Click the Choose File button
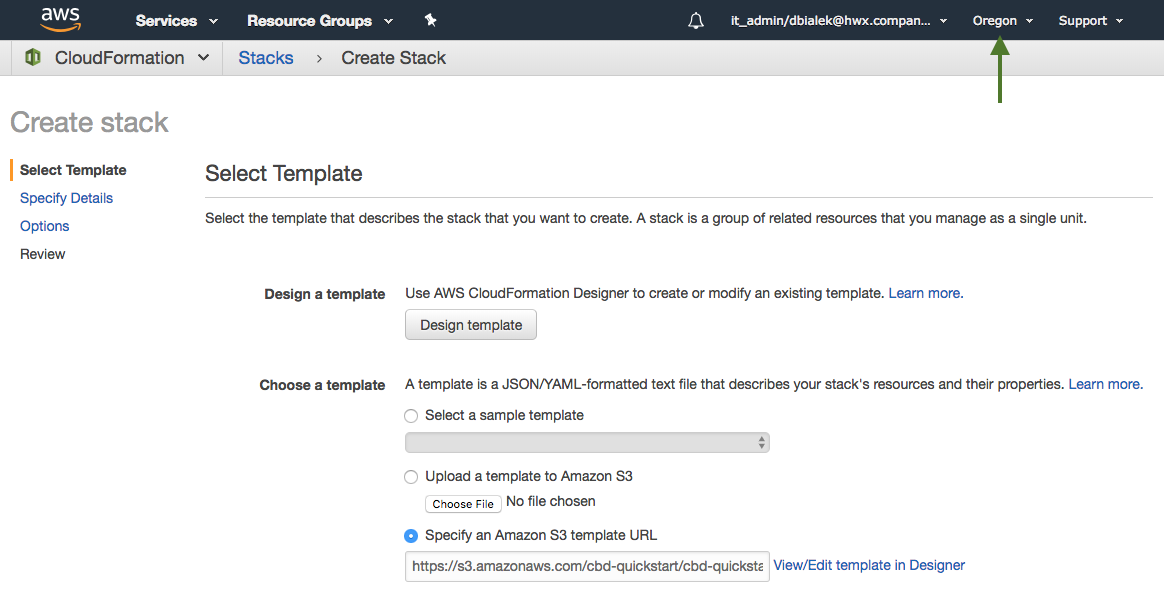1164x604 pixels. [x=463, y=504]
